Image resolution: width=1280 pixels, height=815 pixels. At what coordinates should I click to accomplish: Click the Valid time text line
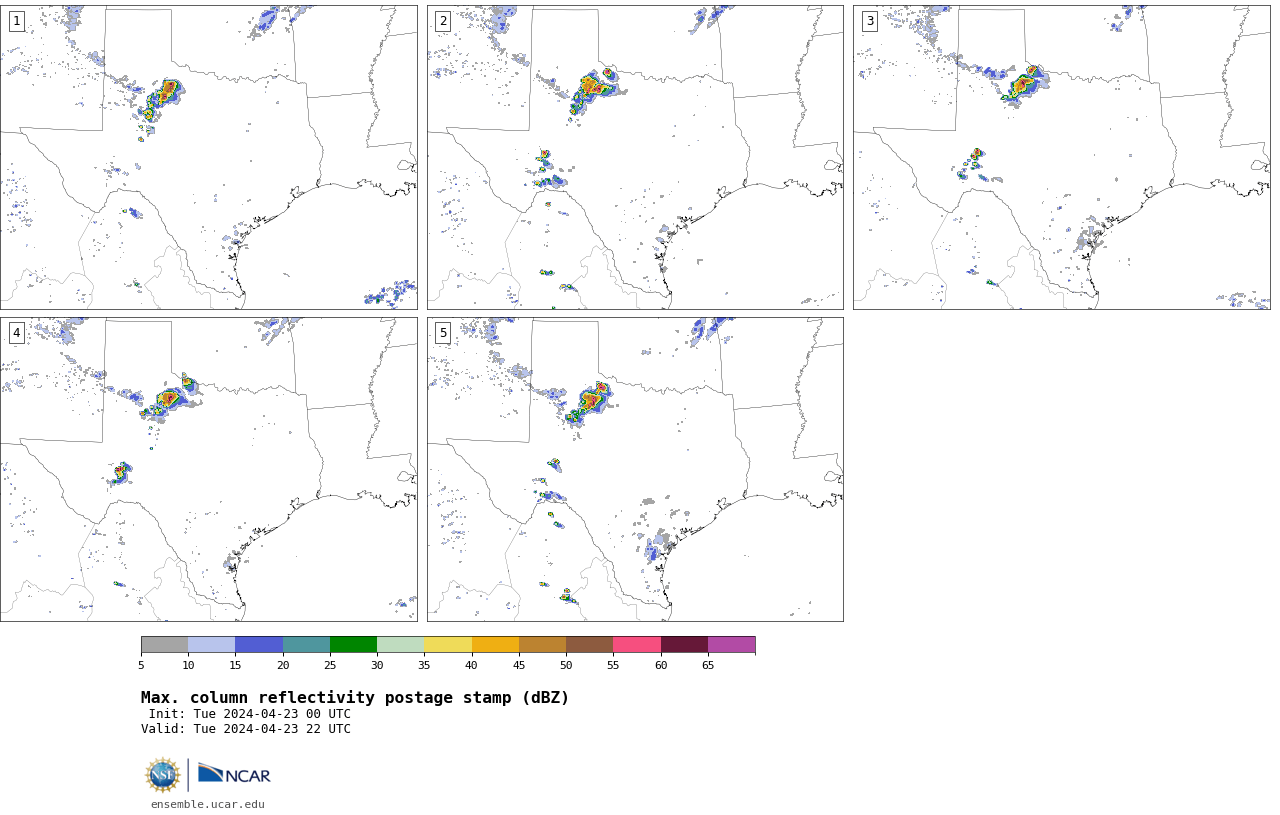pyautogui.click(x=246, y=729)
